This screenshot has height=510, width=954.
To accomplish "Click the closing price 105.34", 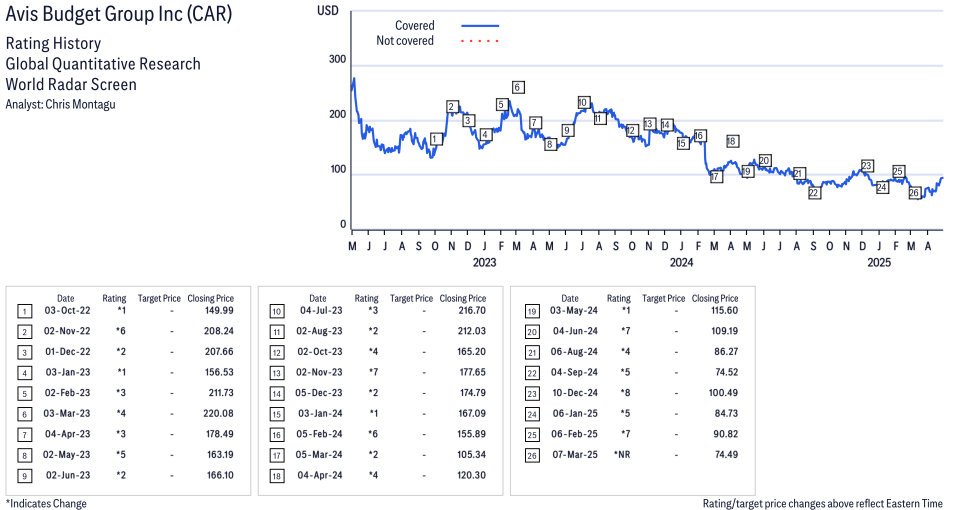I will (472, 455).
